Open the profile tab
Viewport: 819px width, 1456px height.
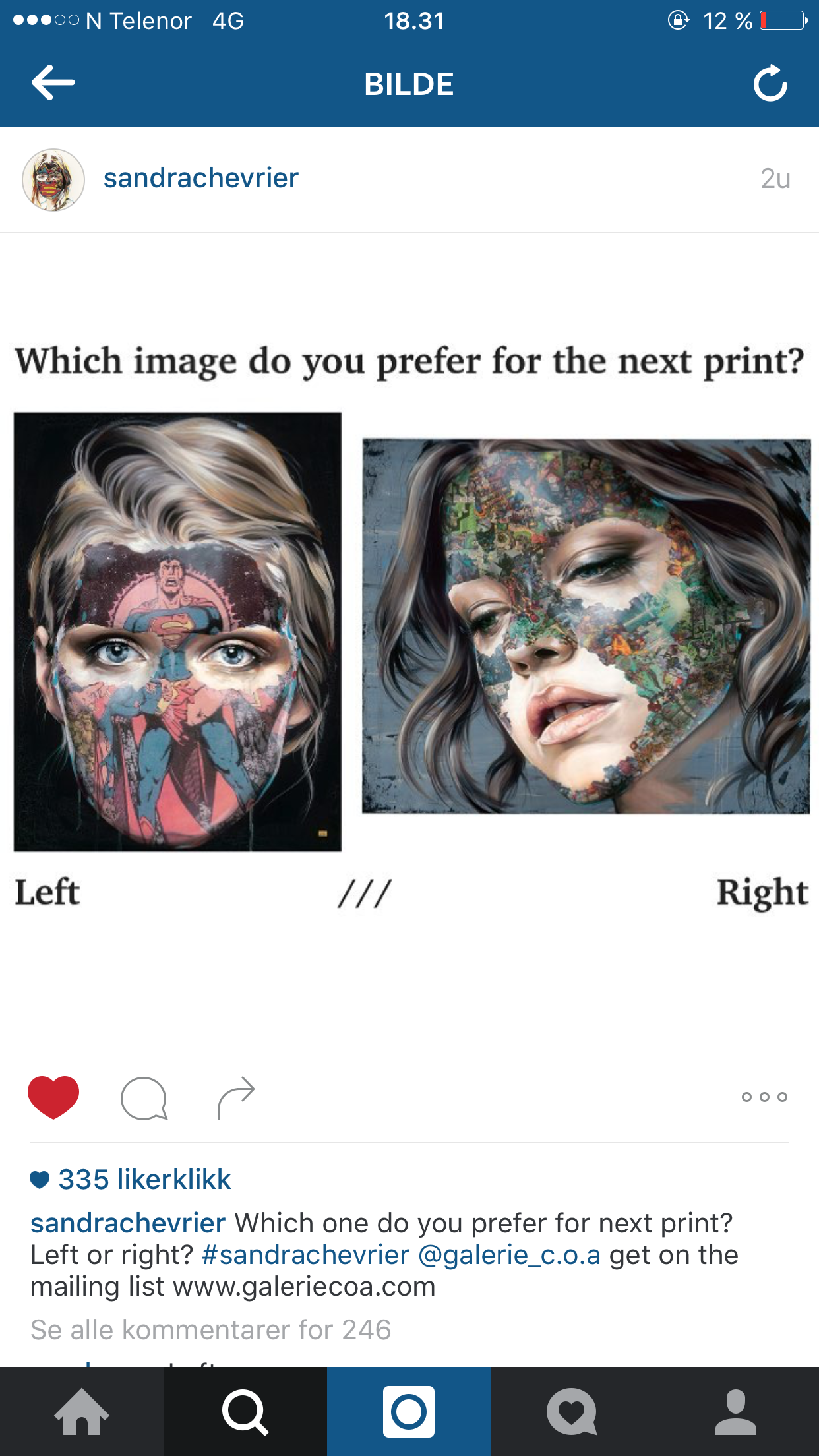click(x=736, y=1411)
